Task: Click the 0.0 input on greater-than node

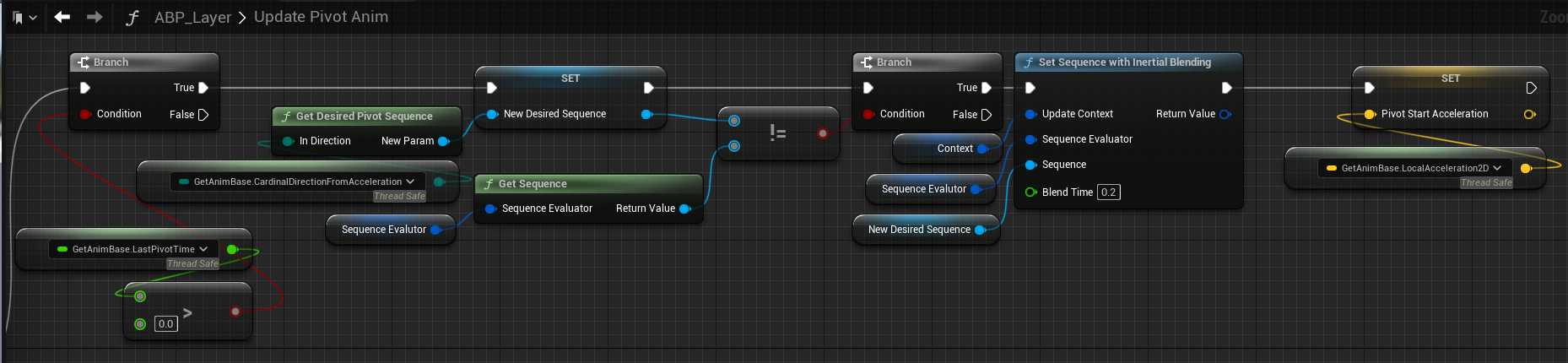Action: pyautogui.click(x=166, y=324)
